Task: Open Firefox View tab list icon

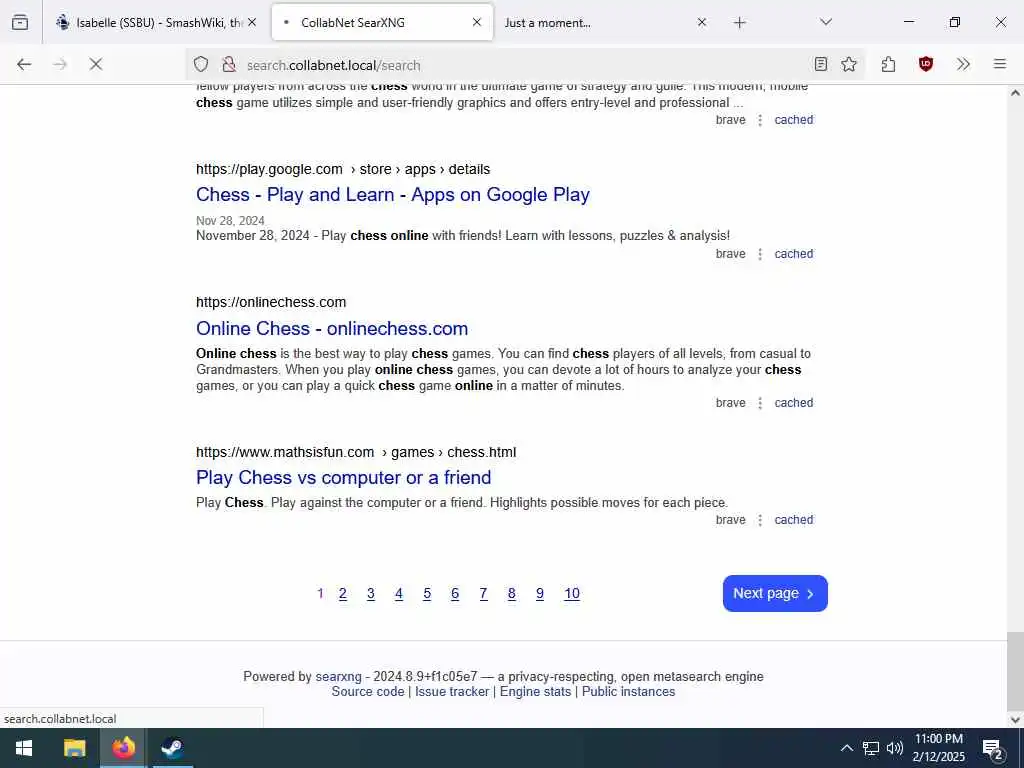Action: [x=20, y=22]
